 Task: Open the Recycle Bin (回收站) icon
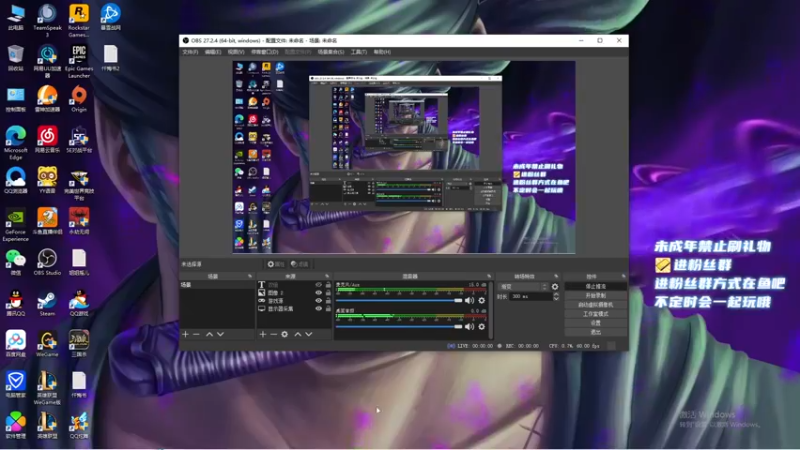coord(16,58)
